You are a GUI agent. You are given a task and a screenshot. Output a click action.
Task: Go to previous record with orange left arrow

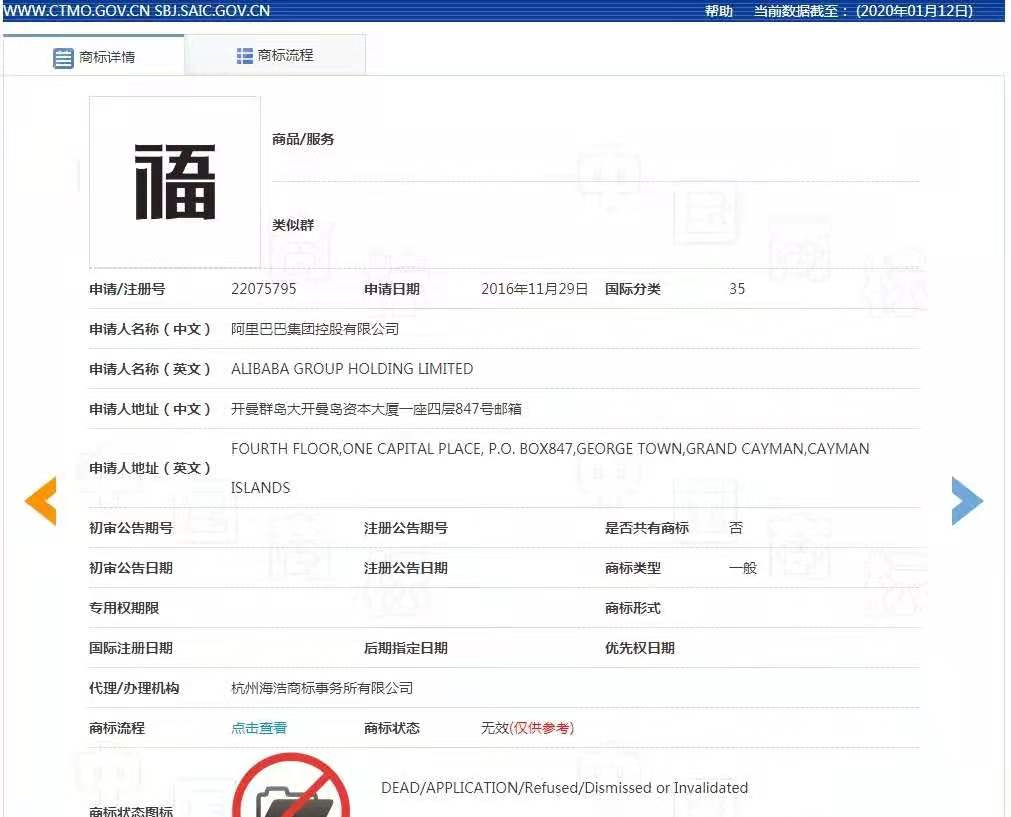click(41, 501)
